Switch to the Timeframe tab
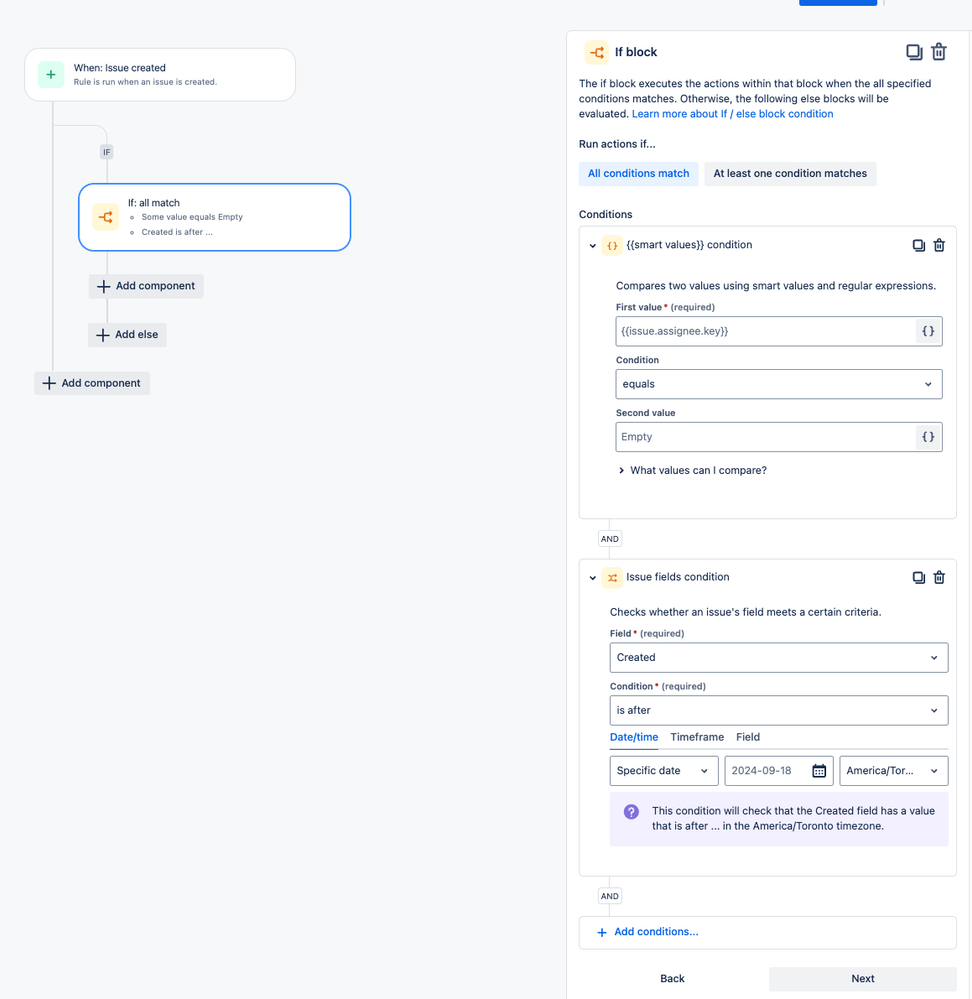Screen dimensions: 972x999 coord(696,737)
